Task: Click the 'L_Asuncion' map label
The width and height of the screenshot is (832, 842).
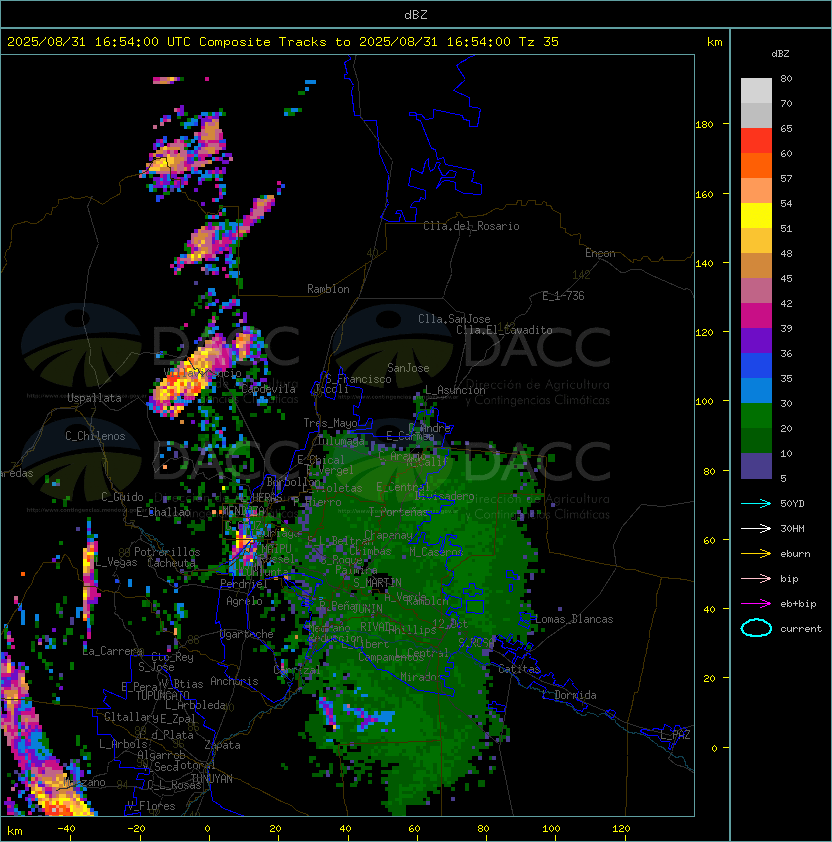Action: click(x=455, y=390)
